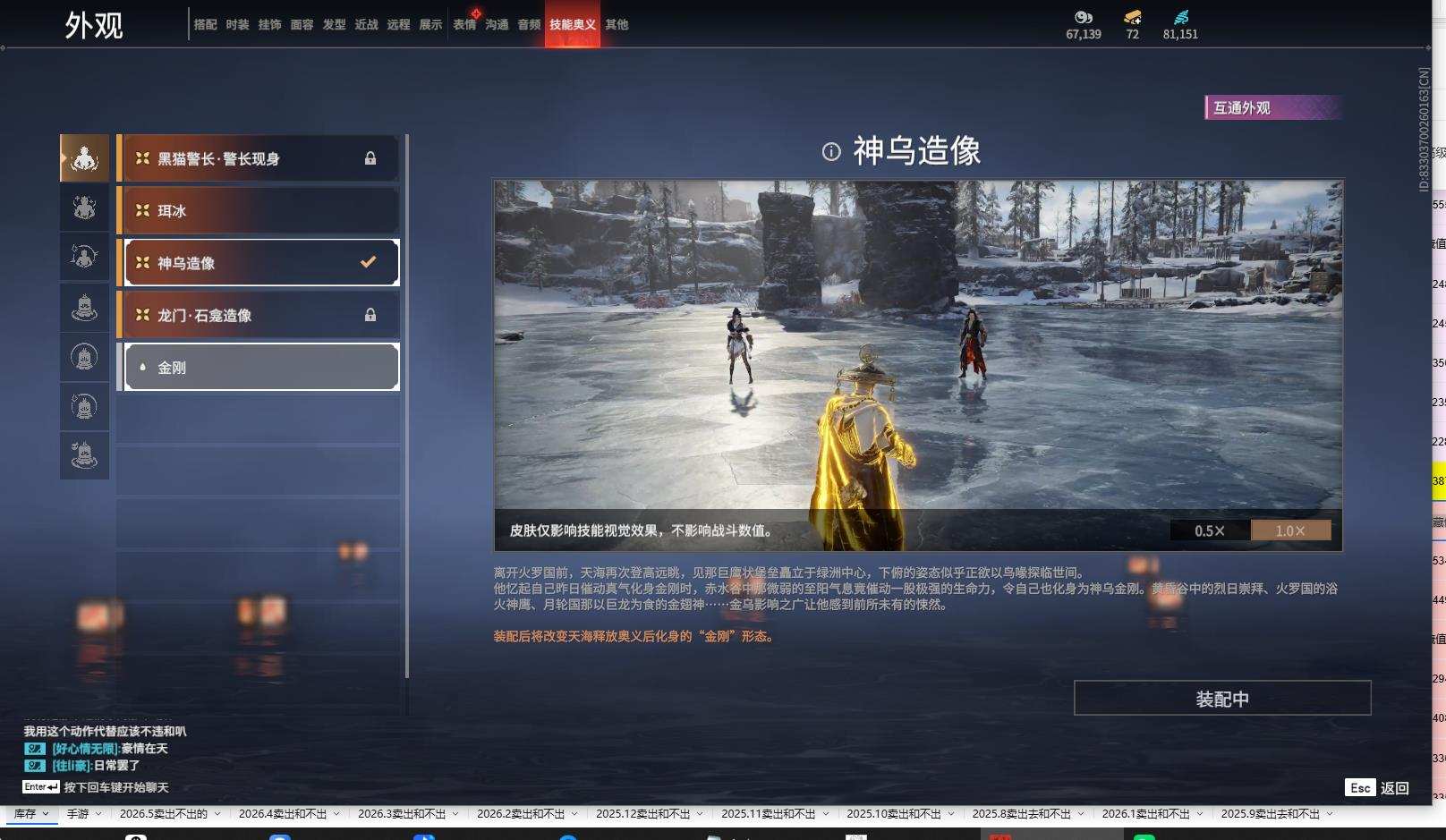Select the seventh hero icon in the sidebar
Screen dimensions: 1446x840
[x=84, y=455]
